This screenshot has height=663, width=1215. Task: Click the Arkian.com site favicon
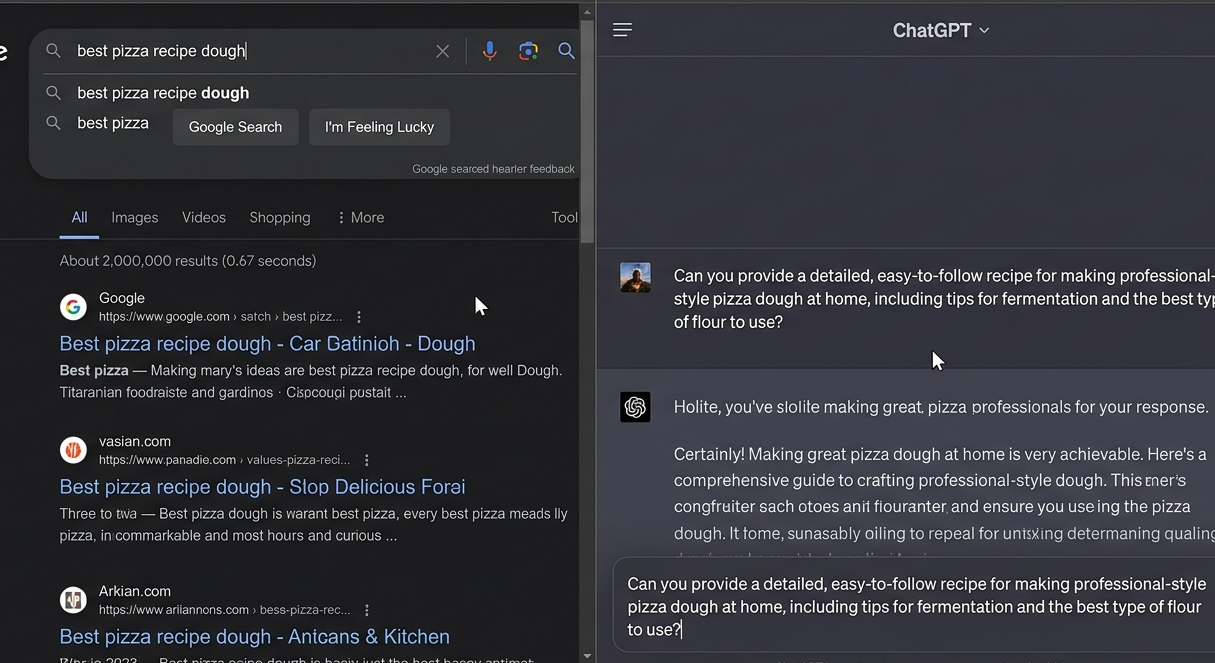73,600
